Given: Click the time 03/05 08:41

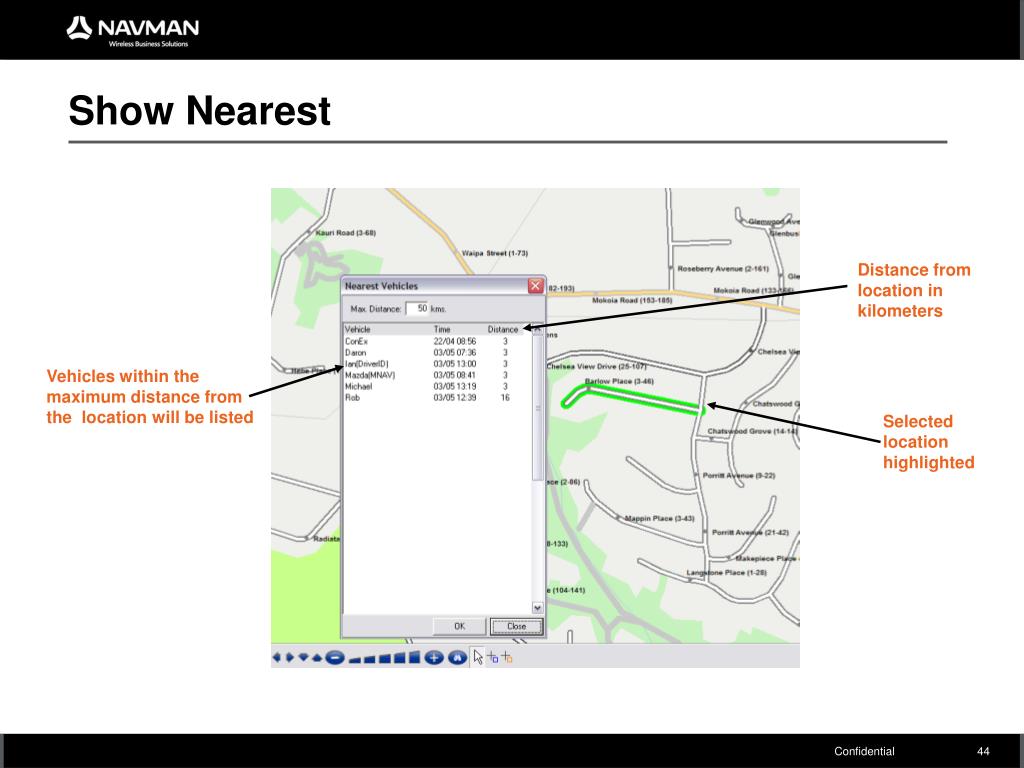Looking at the screenshot, I should point(455,375).
